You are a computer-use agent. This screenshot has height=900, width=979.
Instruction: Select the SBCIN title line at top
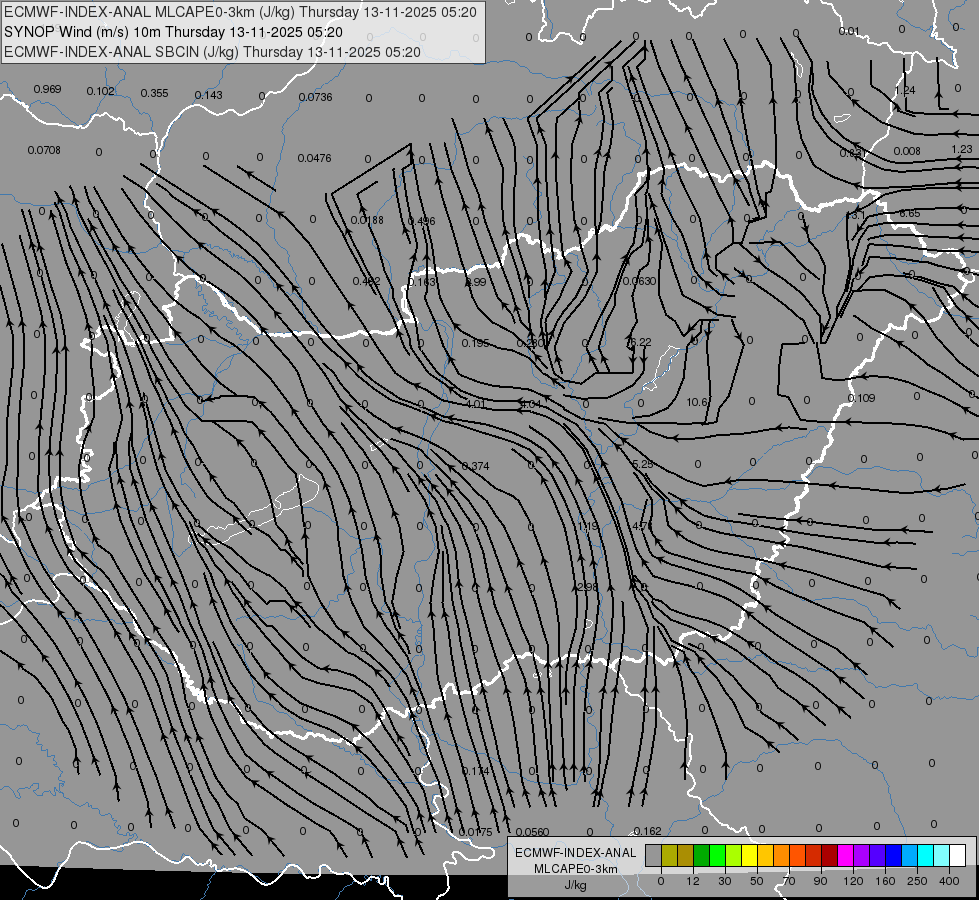click(212, 52)
